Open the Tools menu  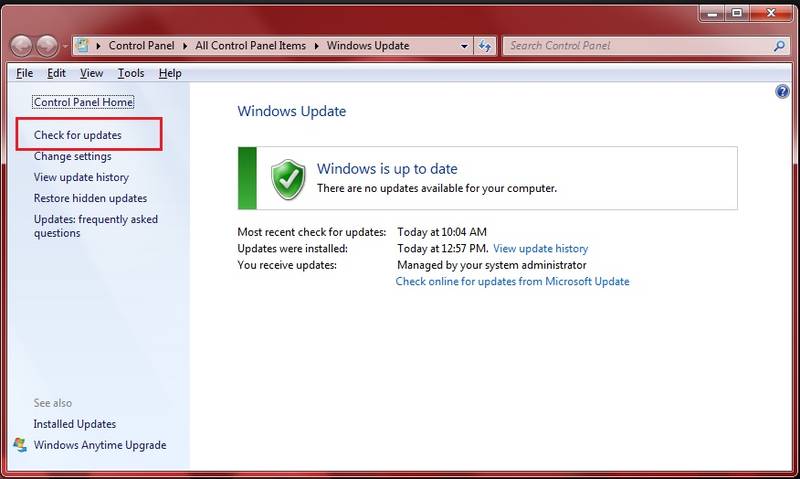(131, 73)
